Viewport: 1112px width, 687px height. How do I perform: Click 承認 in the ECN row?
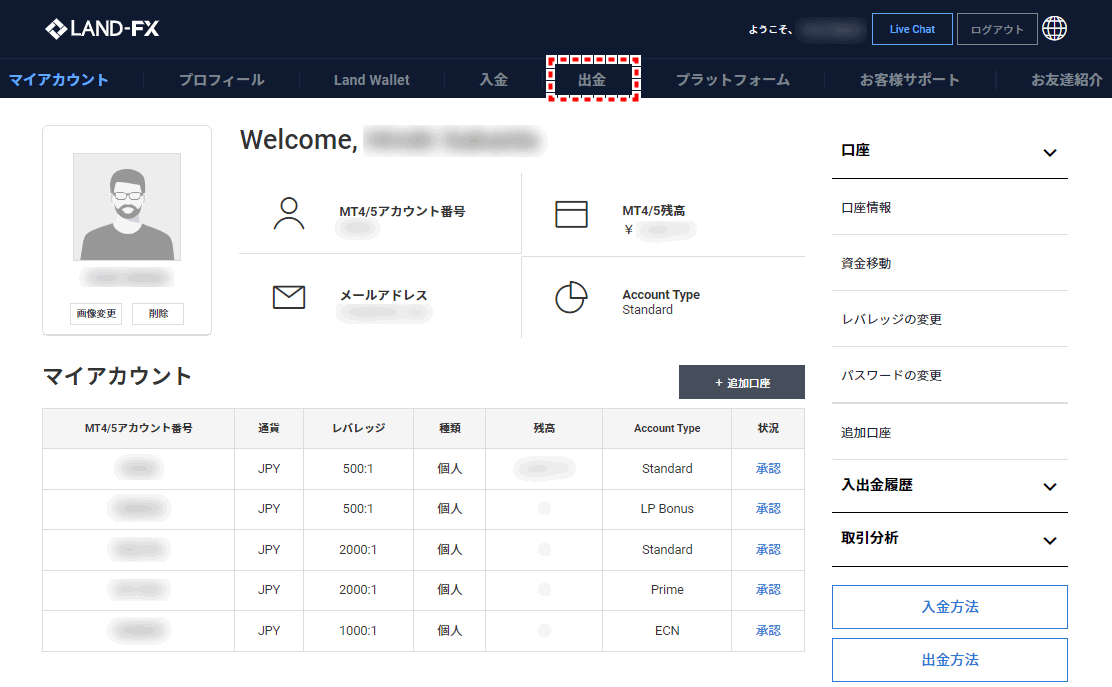[x=768, y=630]
